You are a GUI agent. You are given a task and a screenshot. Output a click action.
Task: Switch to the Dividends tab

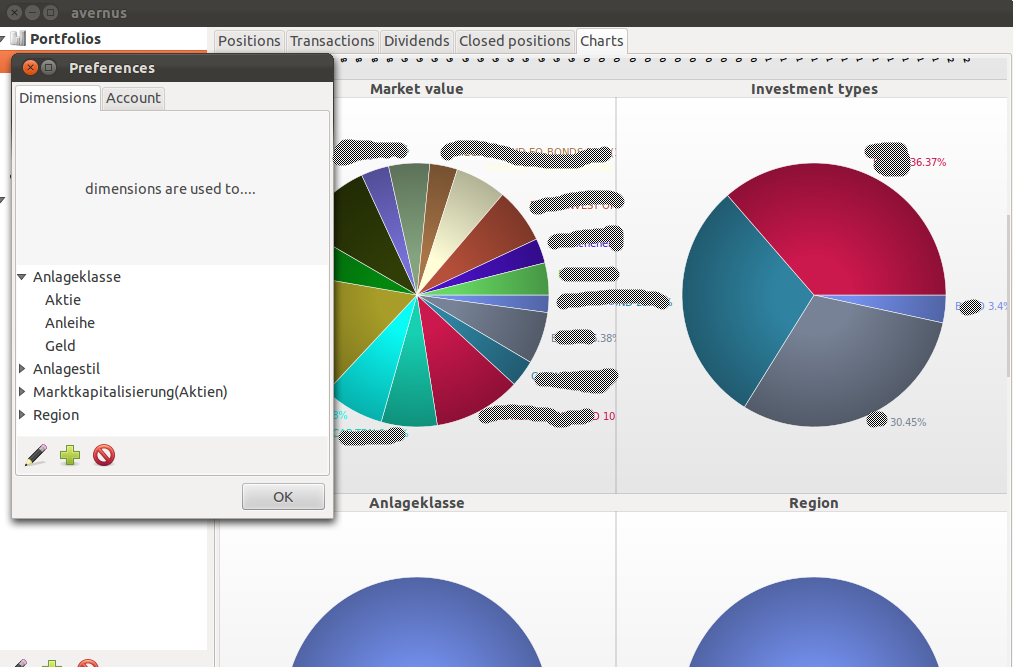click(416, 41)
